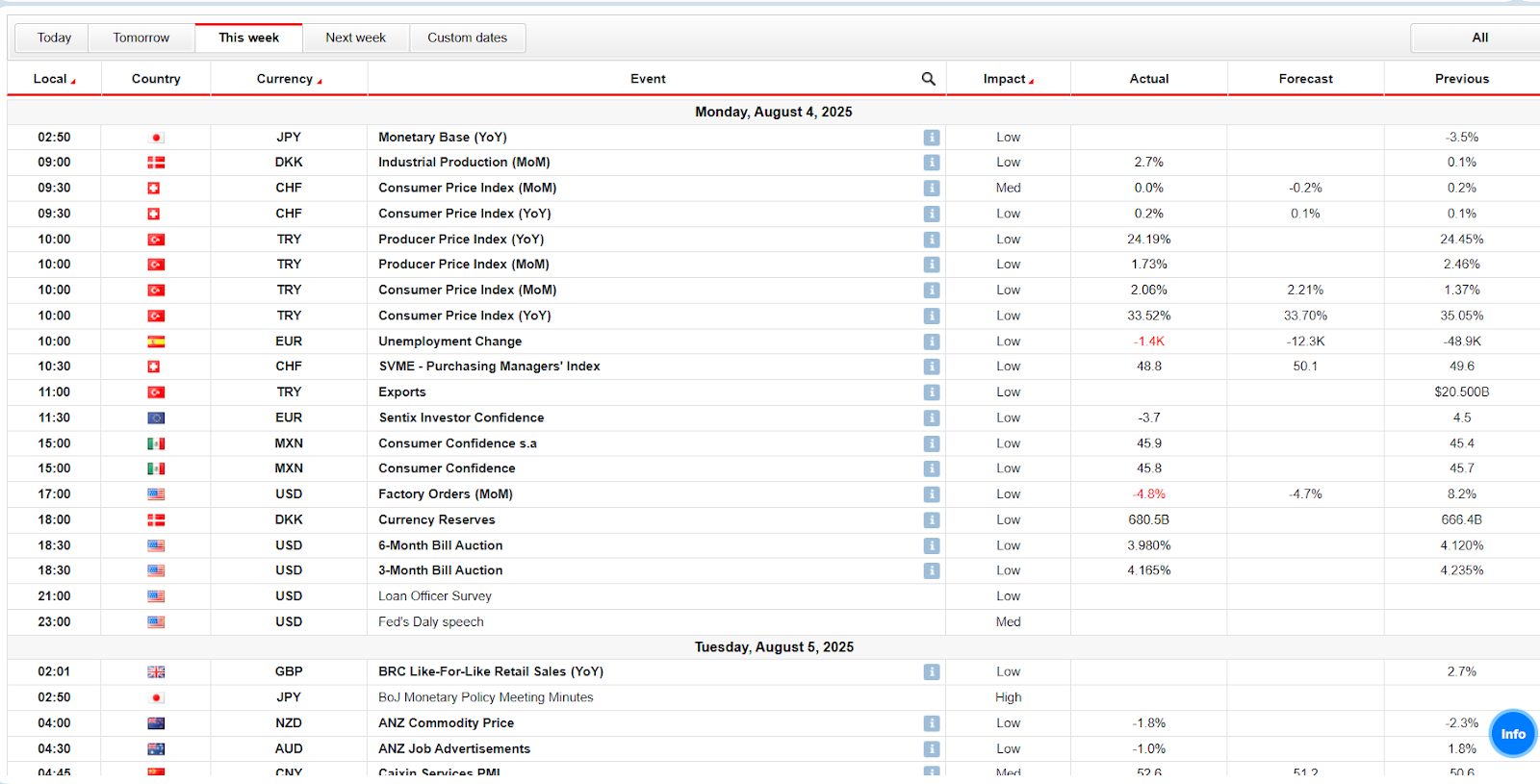
Task: Click Factory Orders (MoM) event name
Action: coord(446,494)
